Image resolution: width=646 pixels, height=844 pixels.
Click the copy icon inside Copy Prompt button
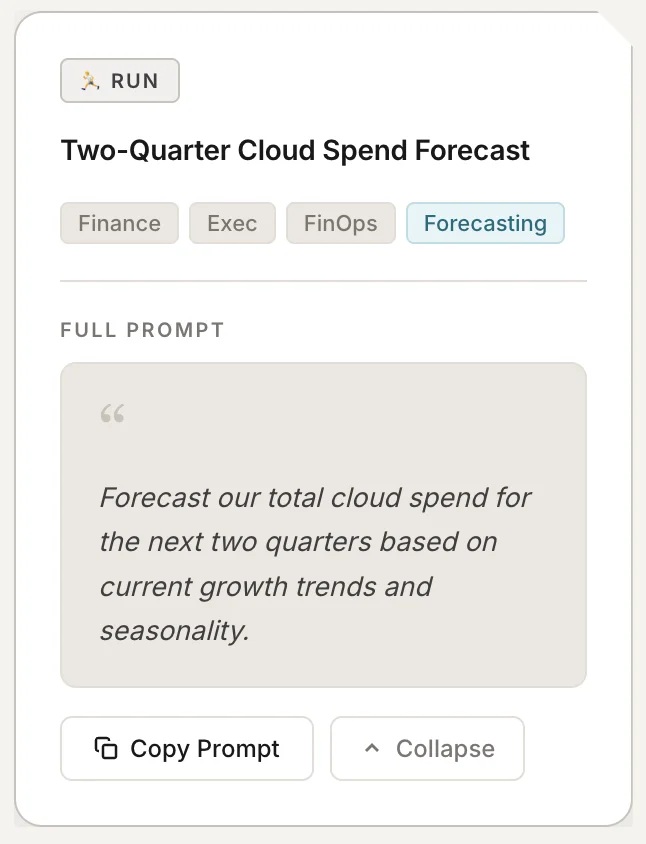pos(107,748)
